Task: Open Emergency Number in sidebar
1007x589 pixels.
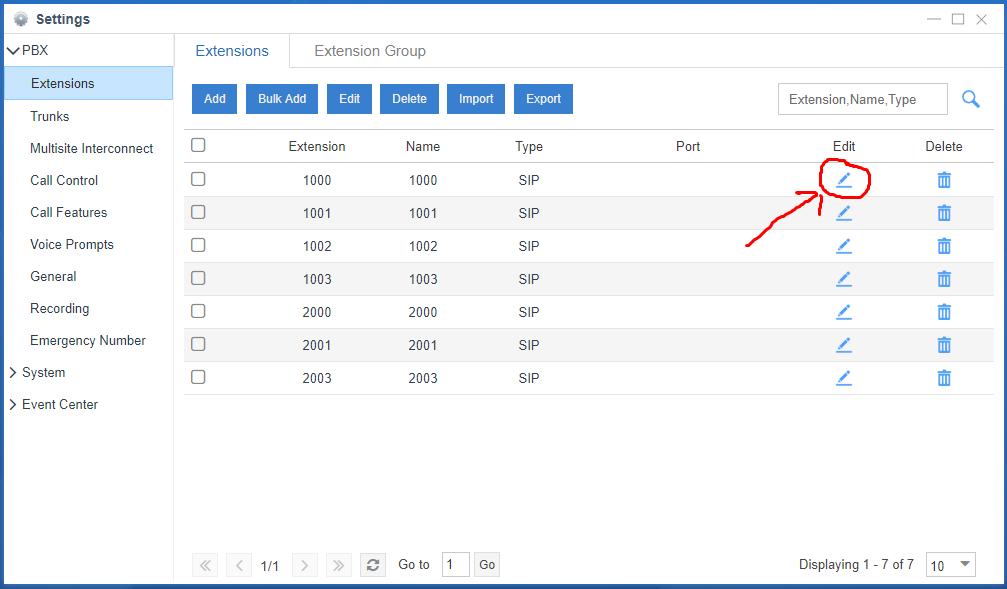Action: [87, 341]
